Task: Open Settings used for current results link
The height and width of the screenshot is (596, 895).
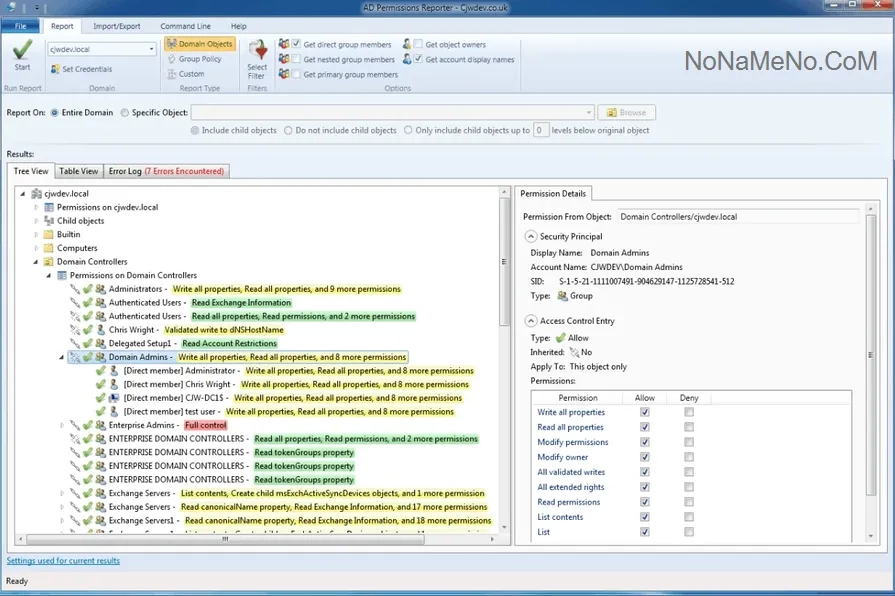Action: tap(63, 561)
